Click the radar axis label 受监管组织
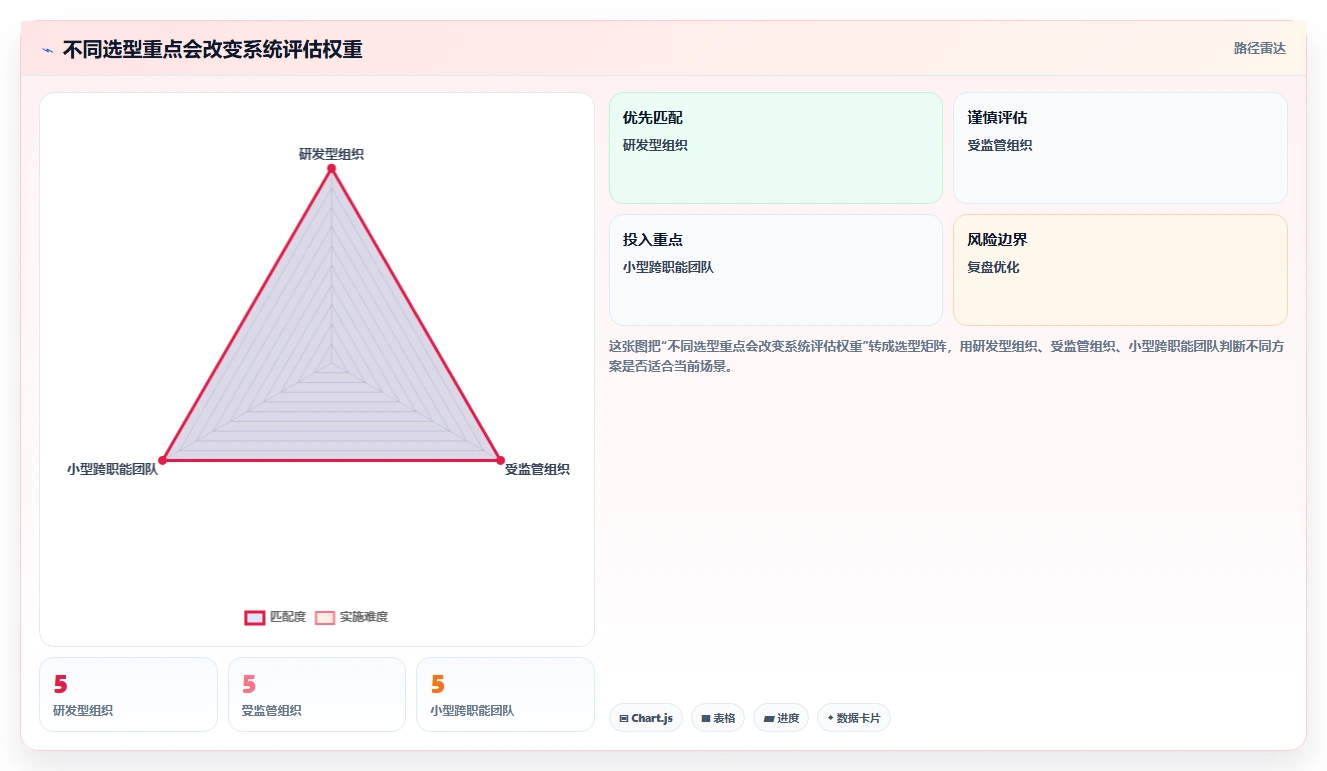This screenshot has height=771, width=1327. 537,469
